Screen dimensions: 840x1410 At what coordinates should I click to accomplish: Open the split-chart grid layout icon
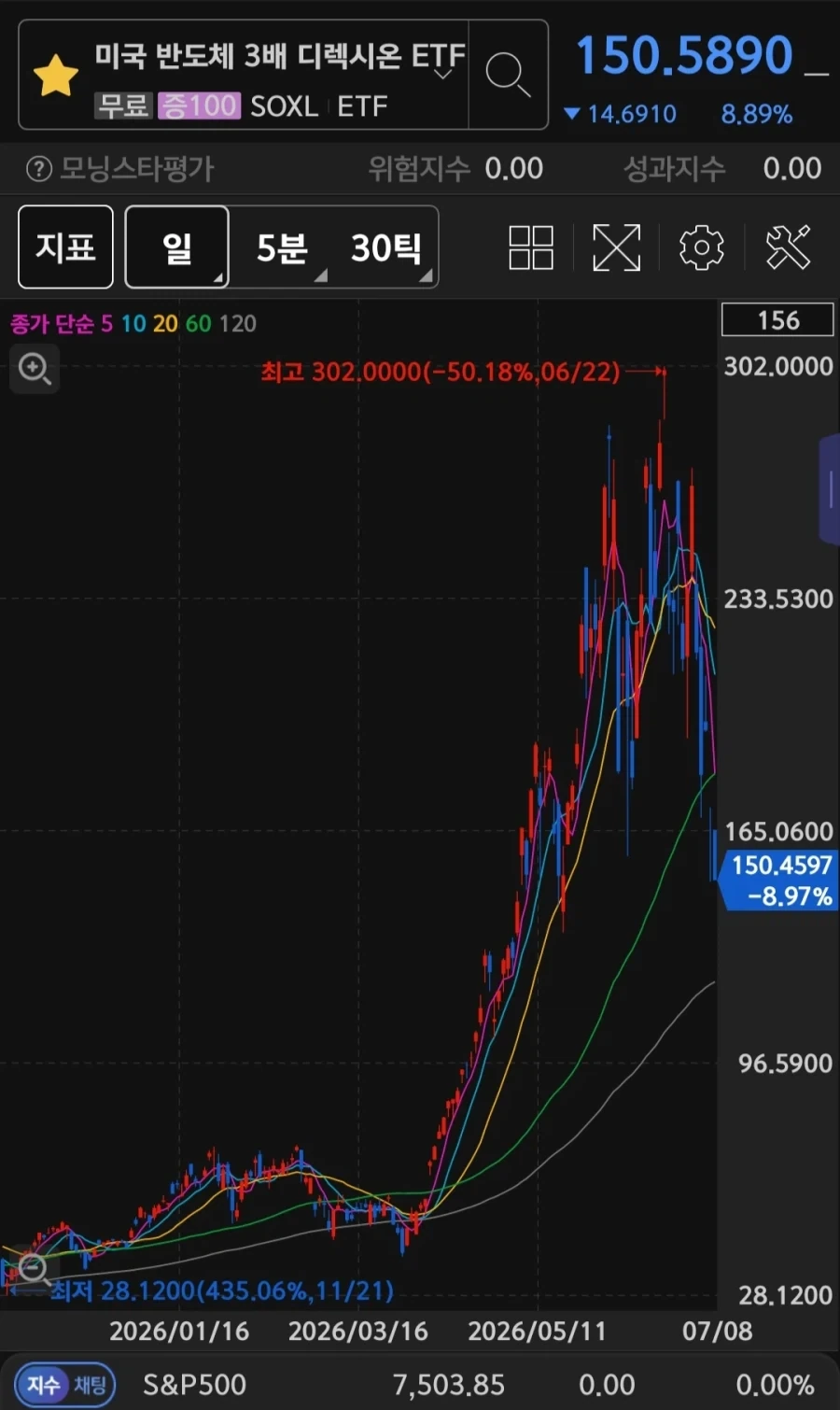[x=531, y=247]
